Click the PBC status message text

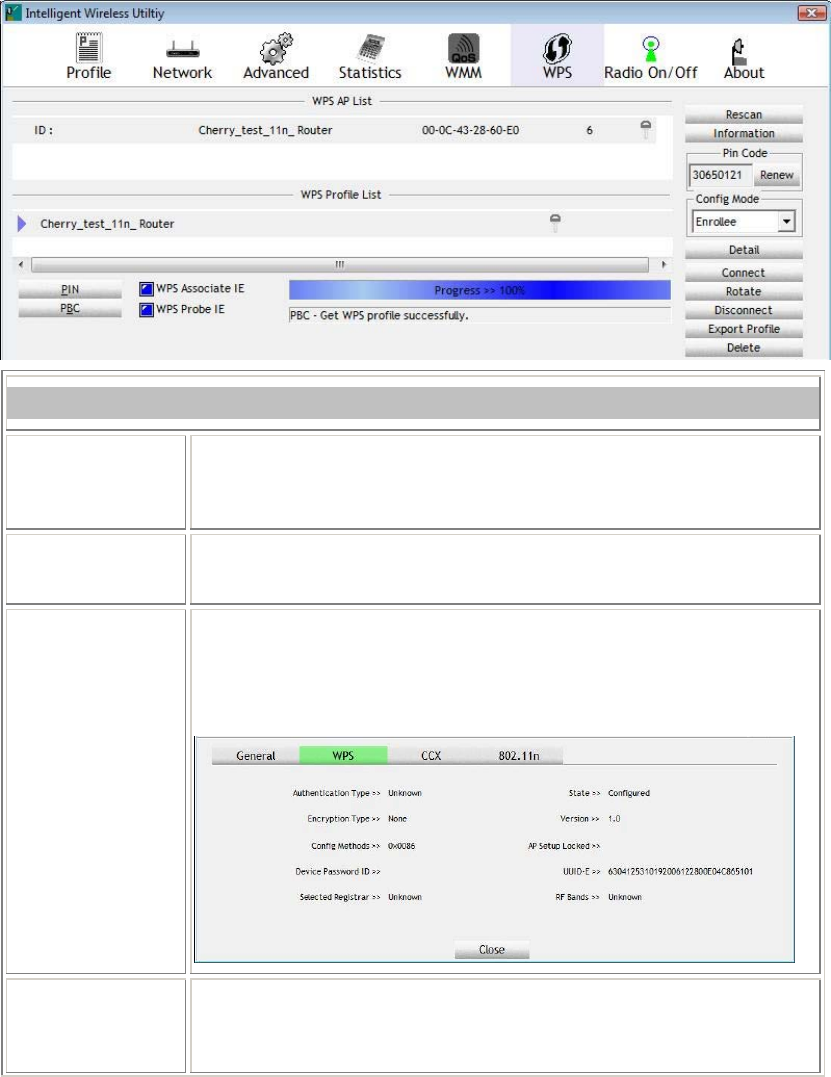(379, 315)
